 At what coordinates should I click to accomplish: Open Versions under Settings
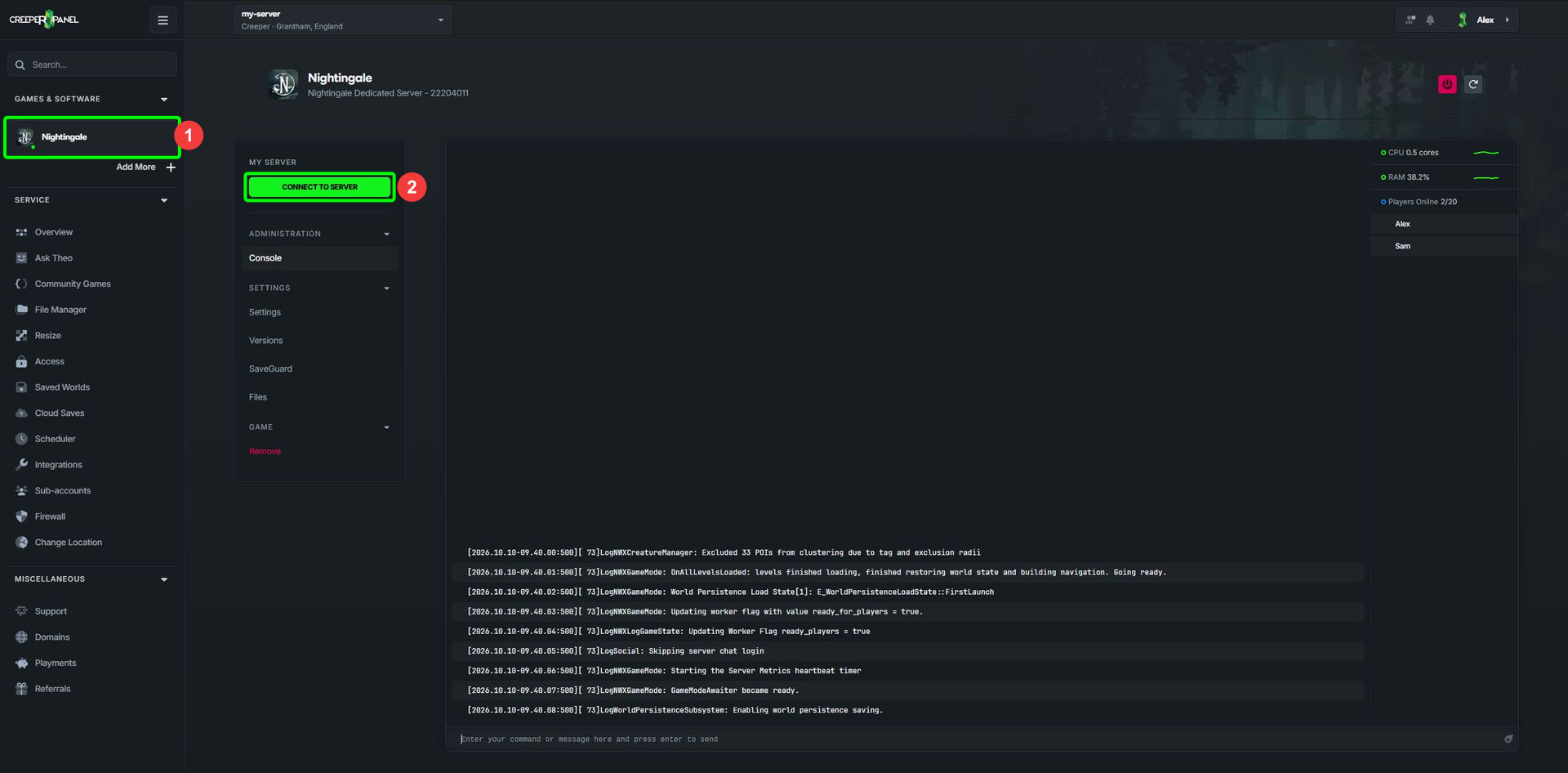coord(266,341)
